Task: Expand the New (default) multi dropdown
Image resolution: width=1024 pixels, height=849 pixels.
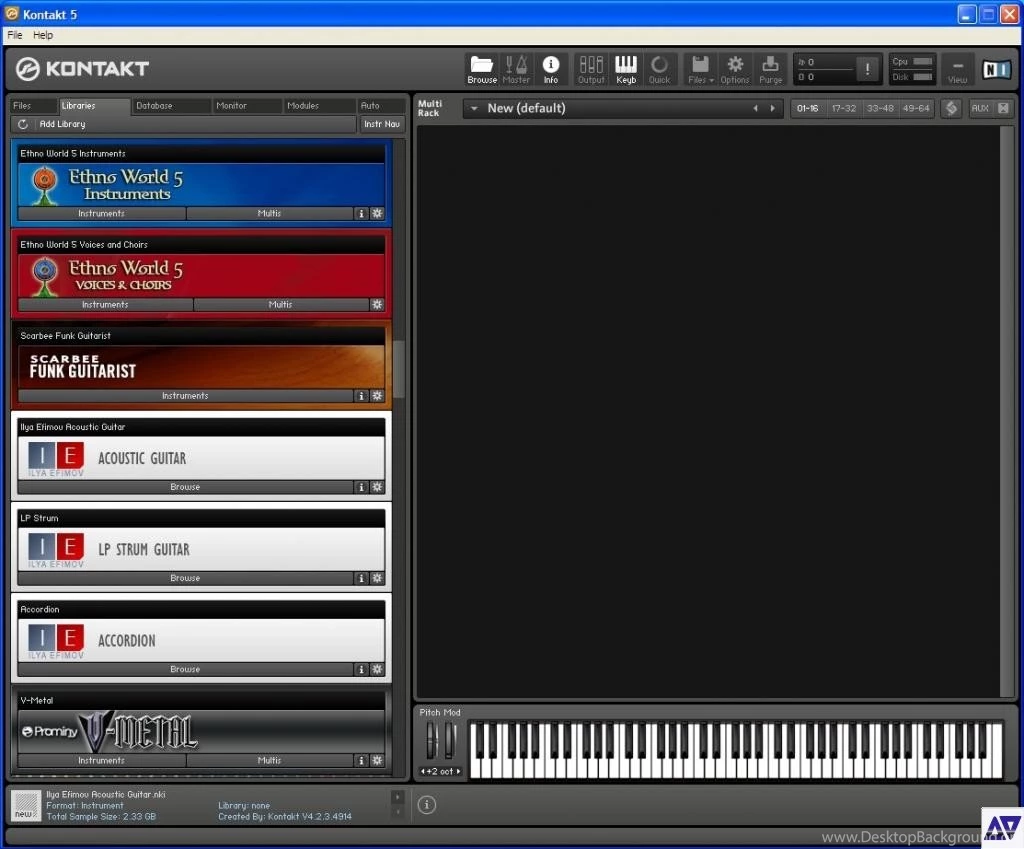Action: click(x=473, y=108)
